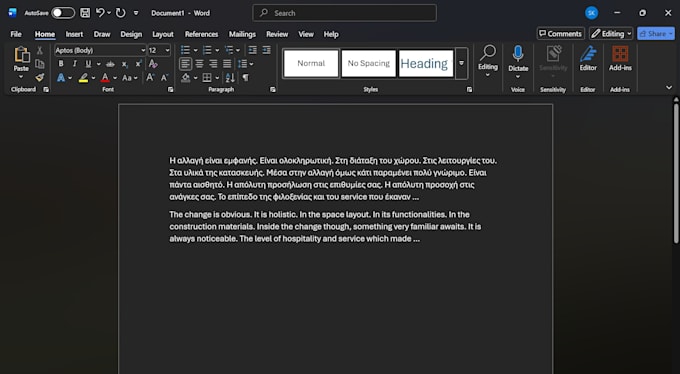The height and width of the screenshot is (374, 680).
Task: Apply the No Spacing style
Action: pos(369,63)
